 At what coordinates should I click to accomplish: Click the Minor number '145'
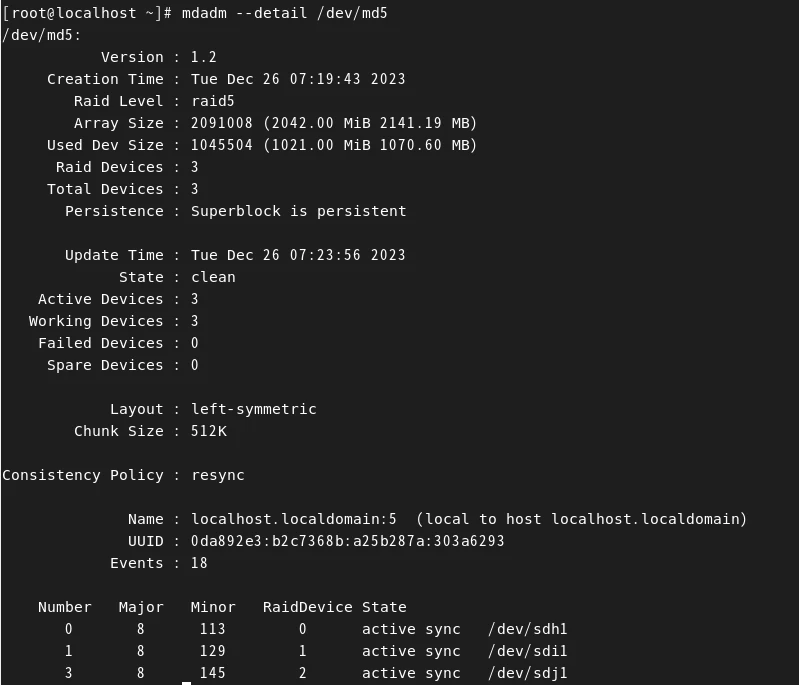[x=212, y=673]
